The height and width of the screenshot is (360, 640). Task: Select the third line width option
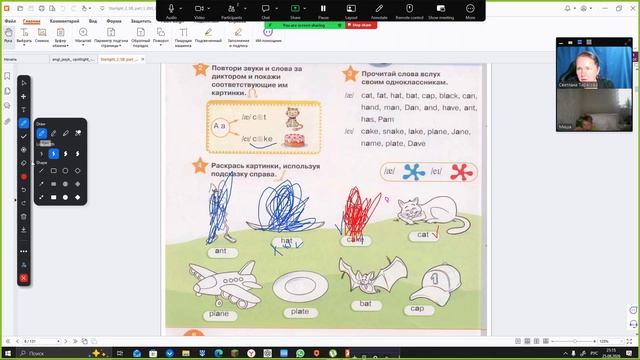tap(66, 154)
